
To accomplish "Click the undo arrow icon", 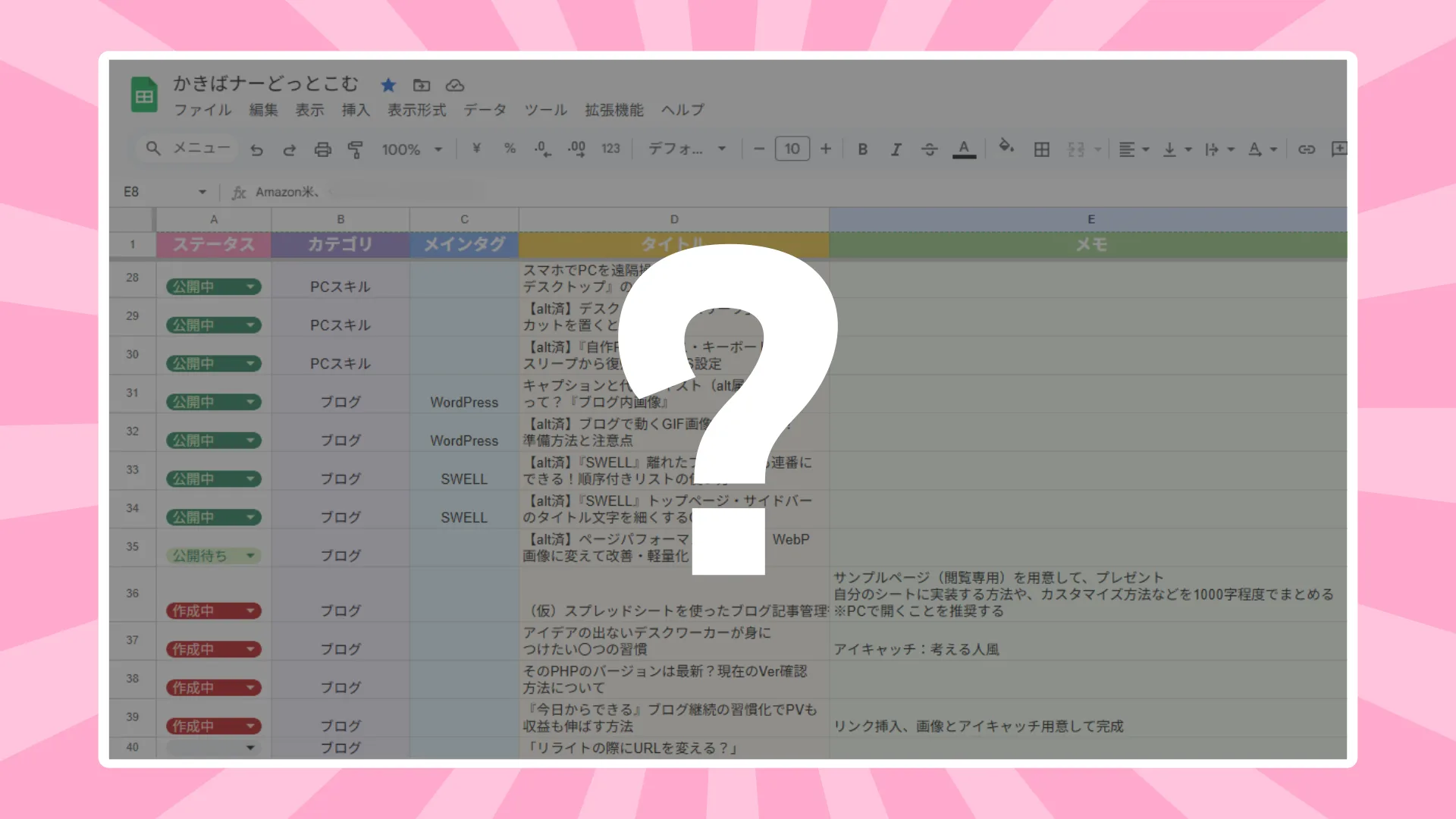I will point(257,149).
